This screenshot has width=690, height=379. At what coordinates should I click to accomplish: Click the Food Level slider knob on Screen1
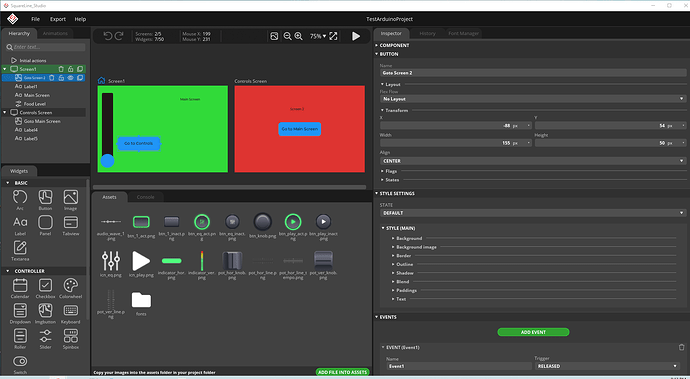click(x=107, y=161)
